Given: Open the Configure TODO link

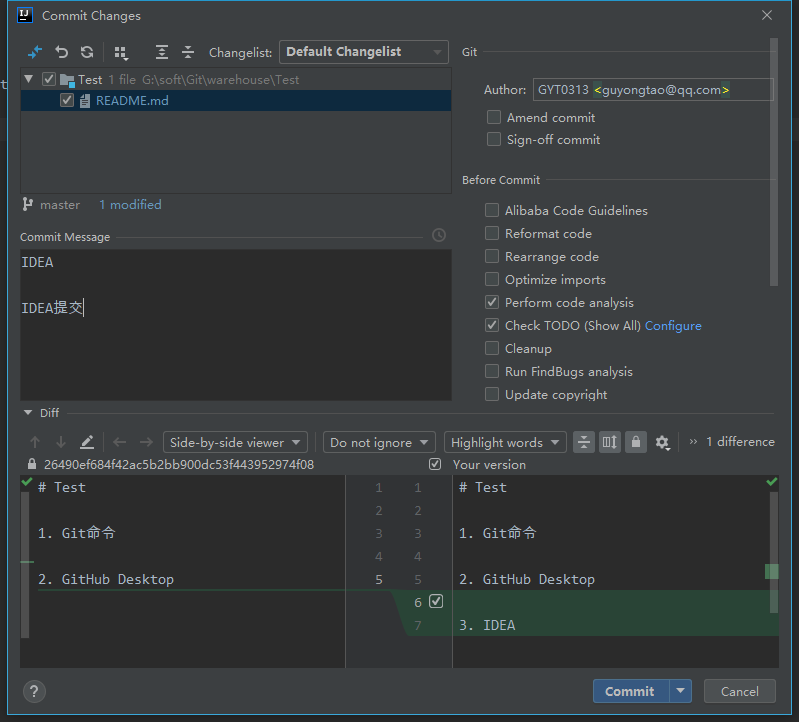Looking at the screenshot, I should (x=673, y=326).
